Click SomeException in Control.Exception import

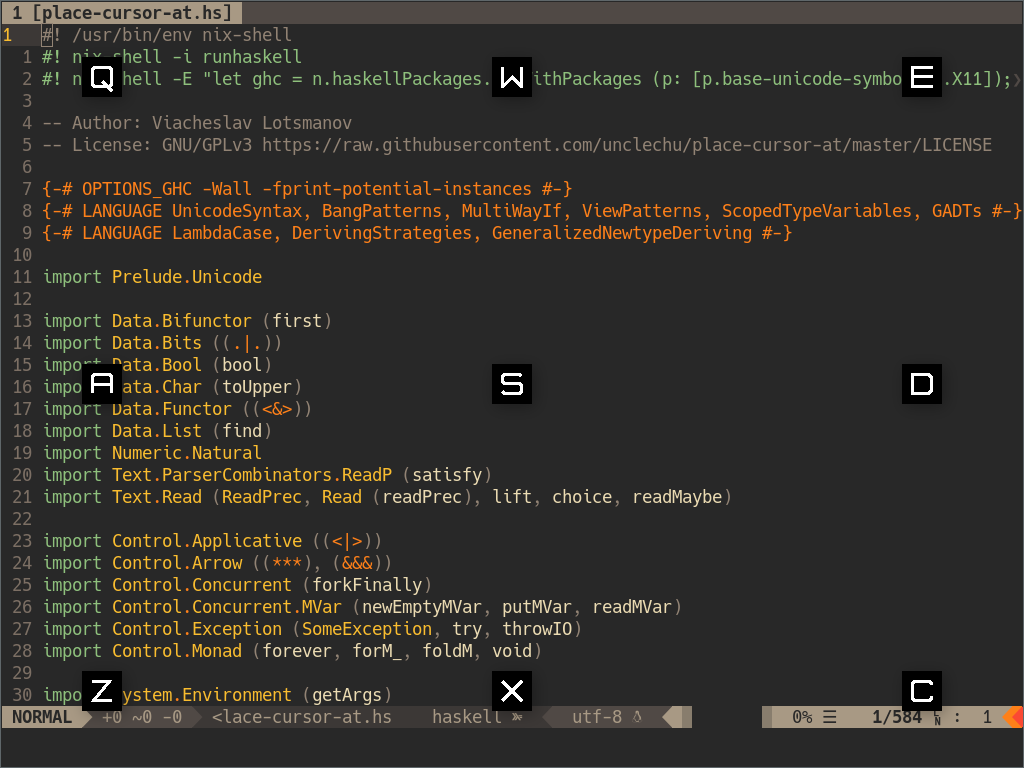click(367, 629)
